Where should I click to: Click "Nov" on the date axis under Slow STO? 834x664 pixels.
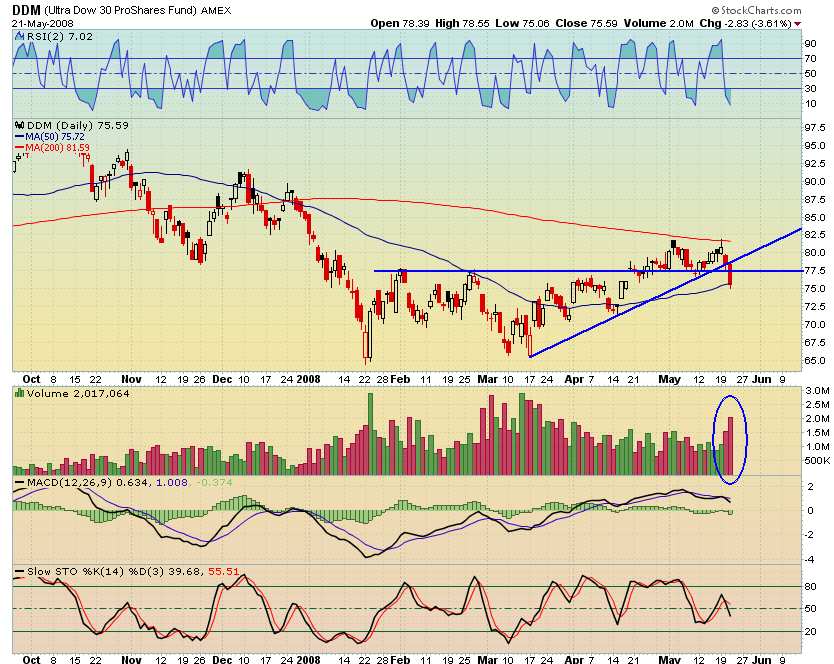coord(131,660)
